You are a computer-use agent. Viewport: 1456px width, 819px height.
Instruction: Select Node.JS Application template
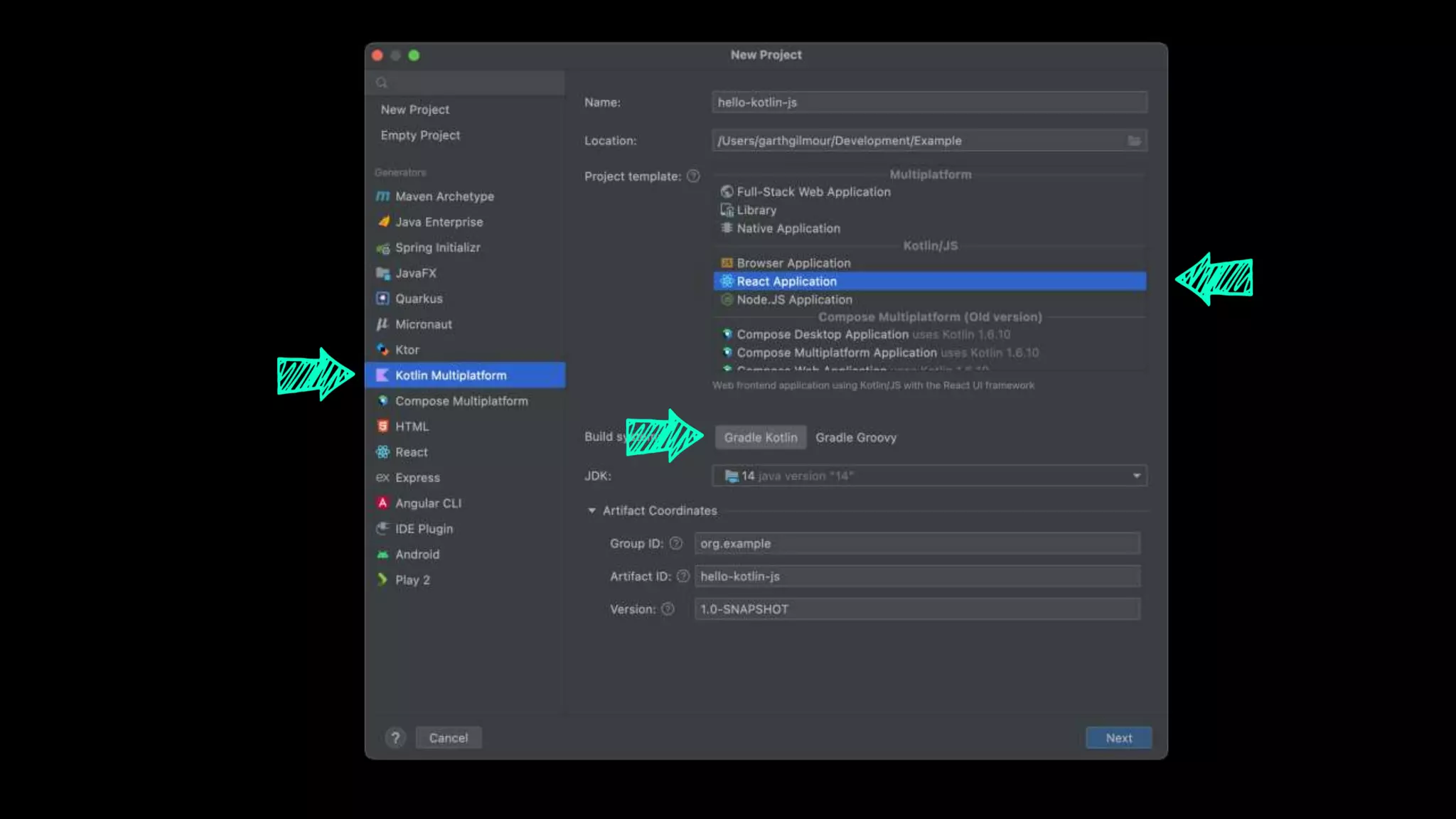[x=793, y=300]
